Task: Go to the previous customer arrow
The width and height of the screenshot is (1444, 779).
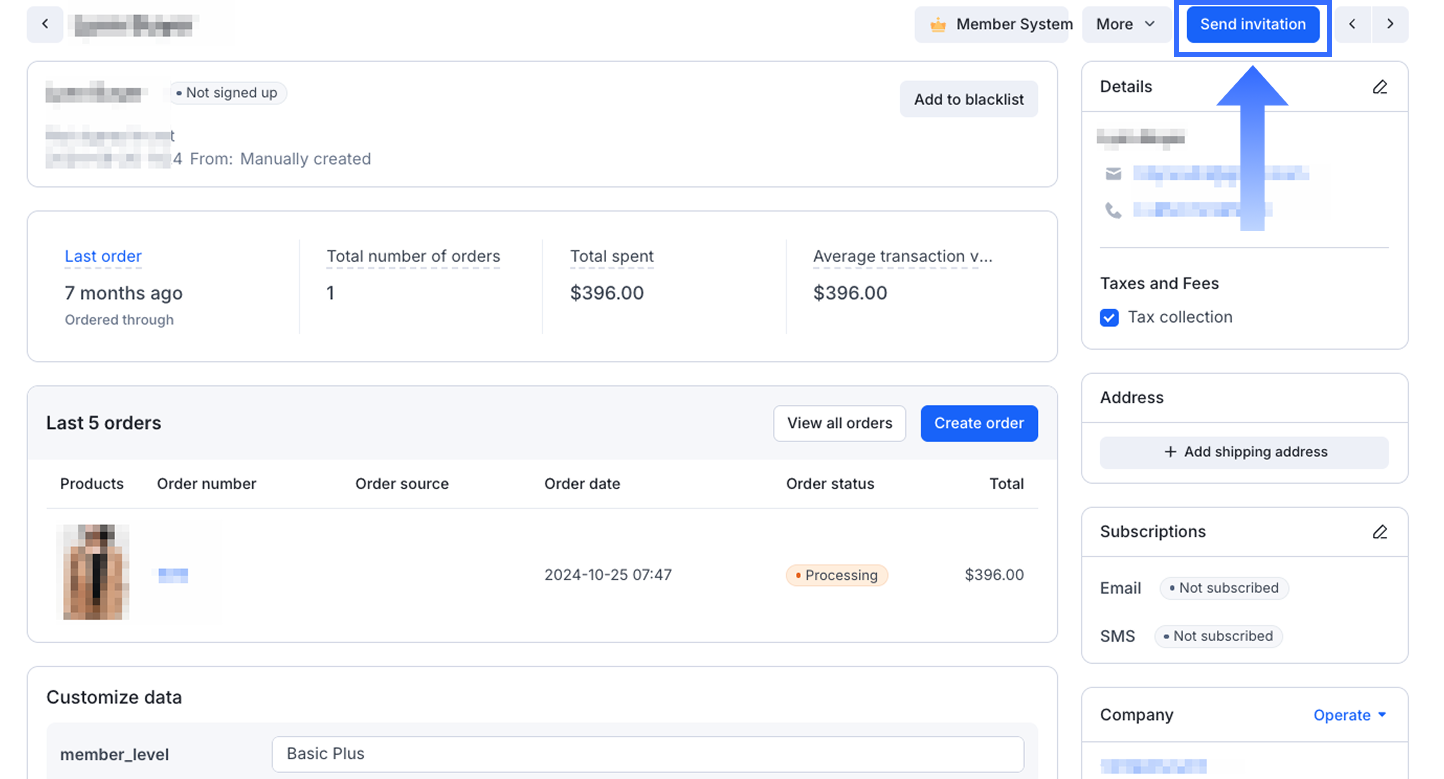Action: 1352,24
